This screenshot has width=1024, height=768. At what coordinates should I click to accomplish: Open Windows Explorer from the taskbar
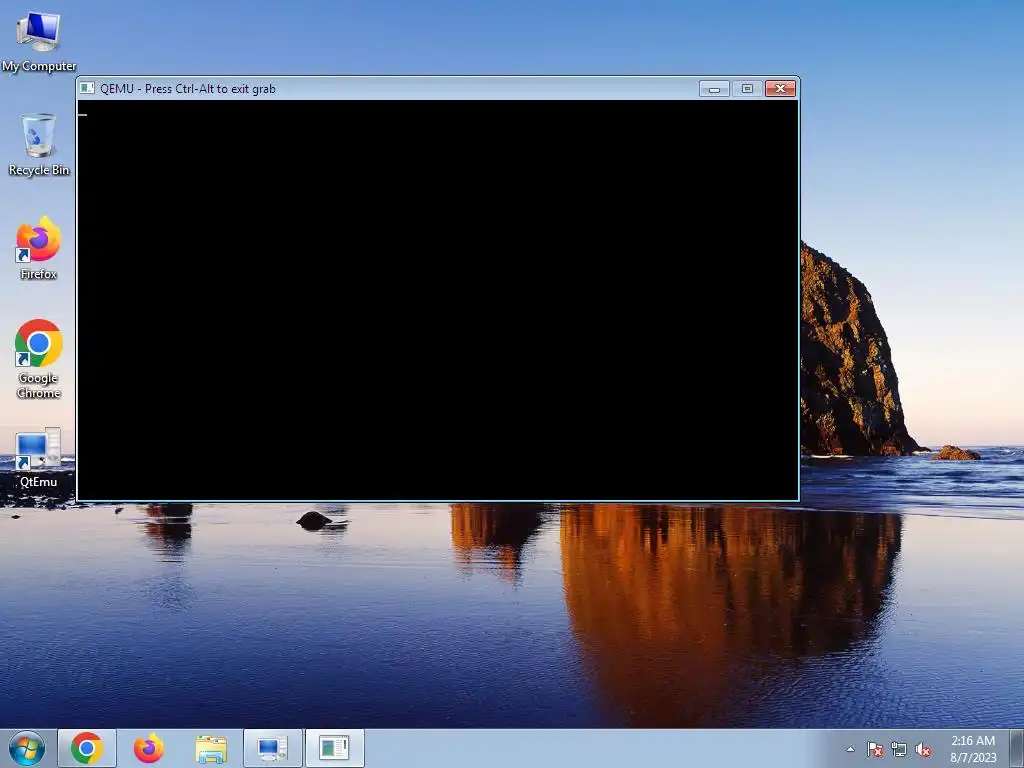(211, 748)
